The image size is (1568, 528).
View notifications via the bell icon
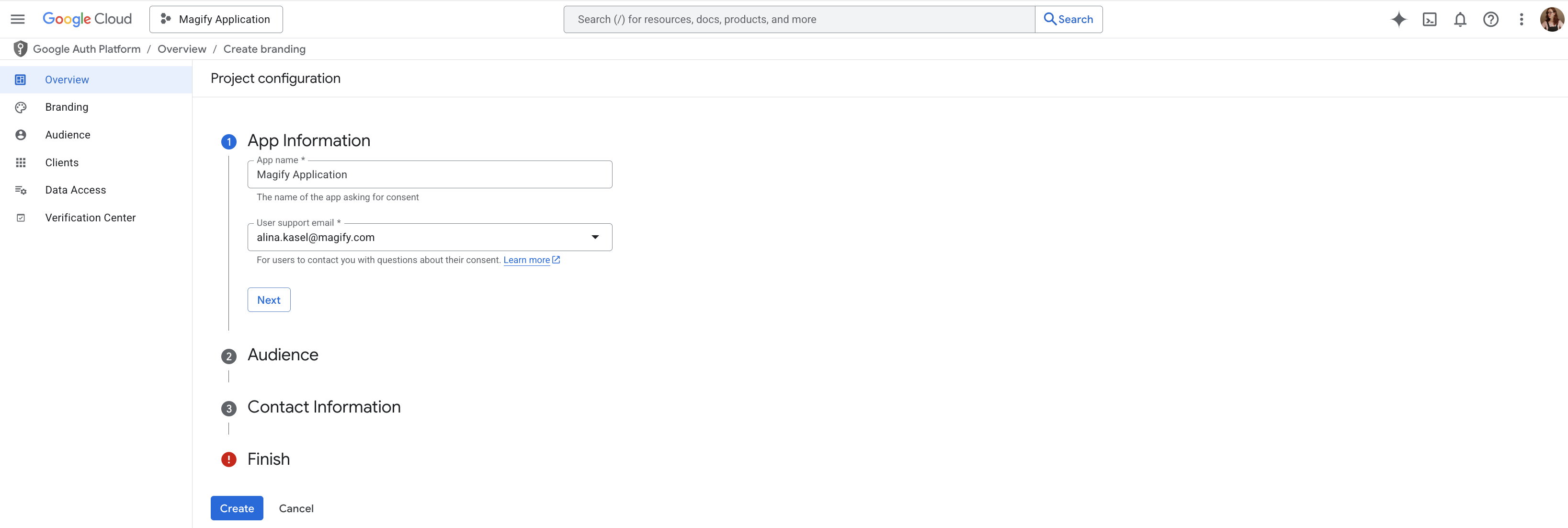[x=1460, y=19]
